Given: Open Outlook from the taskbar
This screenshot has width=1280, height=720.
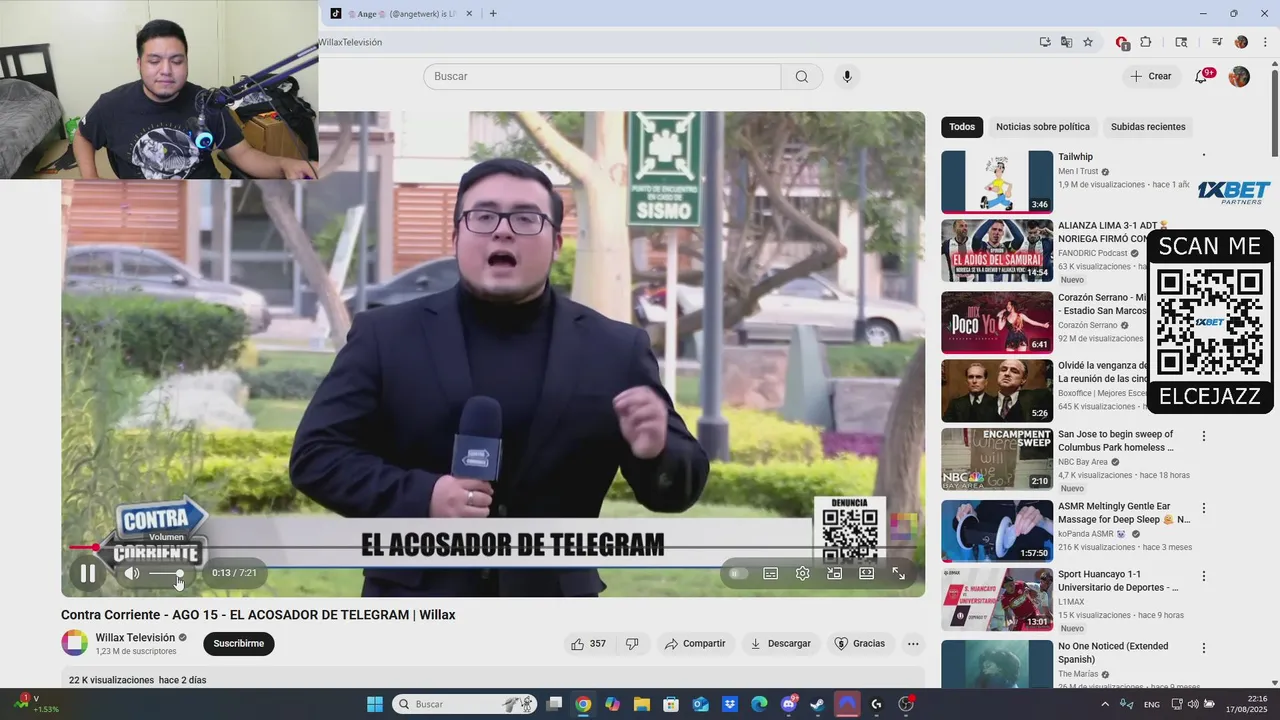Looking at the screenshot, I should coord(700,704).
